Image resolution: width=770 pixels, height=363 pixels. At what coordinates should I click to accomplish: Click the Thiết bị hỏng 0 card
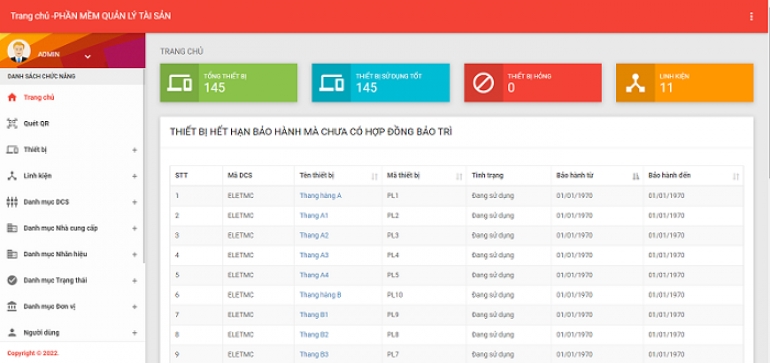533,83
